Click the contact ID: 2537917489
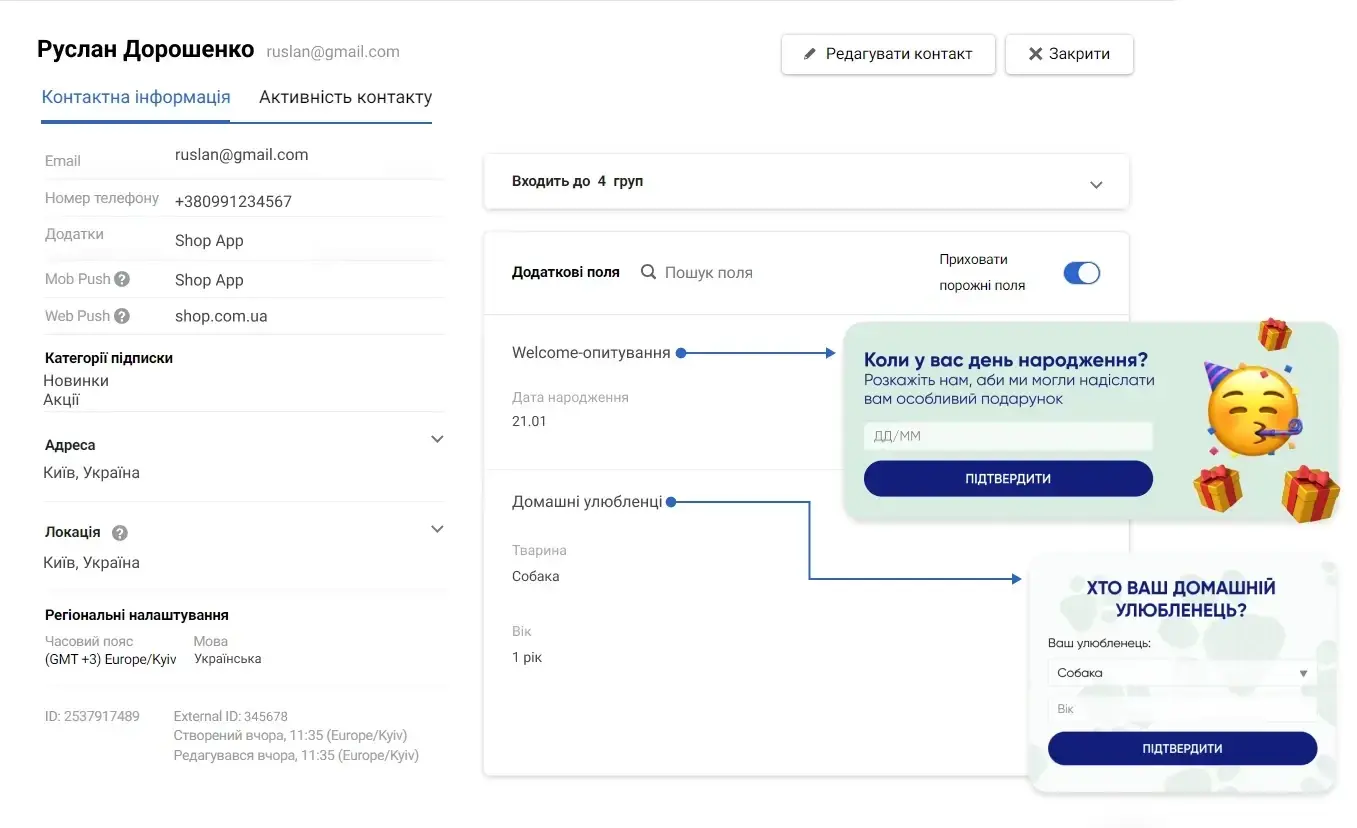This screenshot has width=1357, height=828. tap(92, 716)
